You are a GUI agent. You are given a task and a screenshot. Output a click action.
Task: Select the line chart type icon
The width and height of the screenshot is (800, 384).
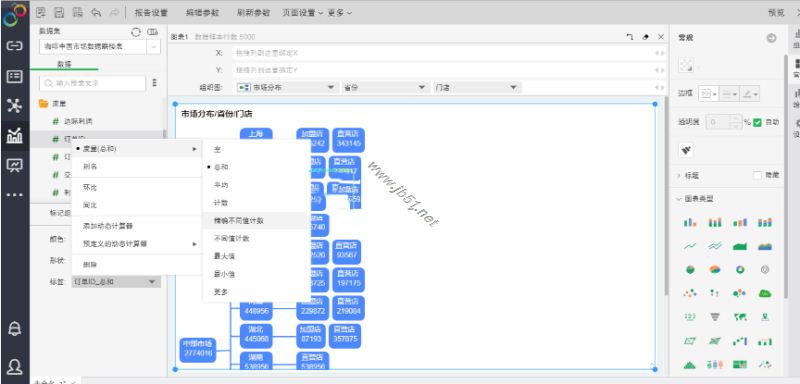pos(690,246)
